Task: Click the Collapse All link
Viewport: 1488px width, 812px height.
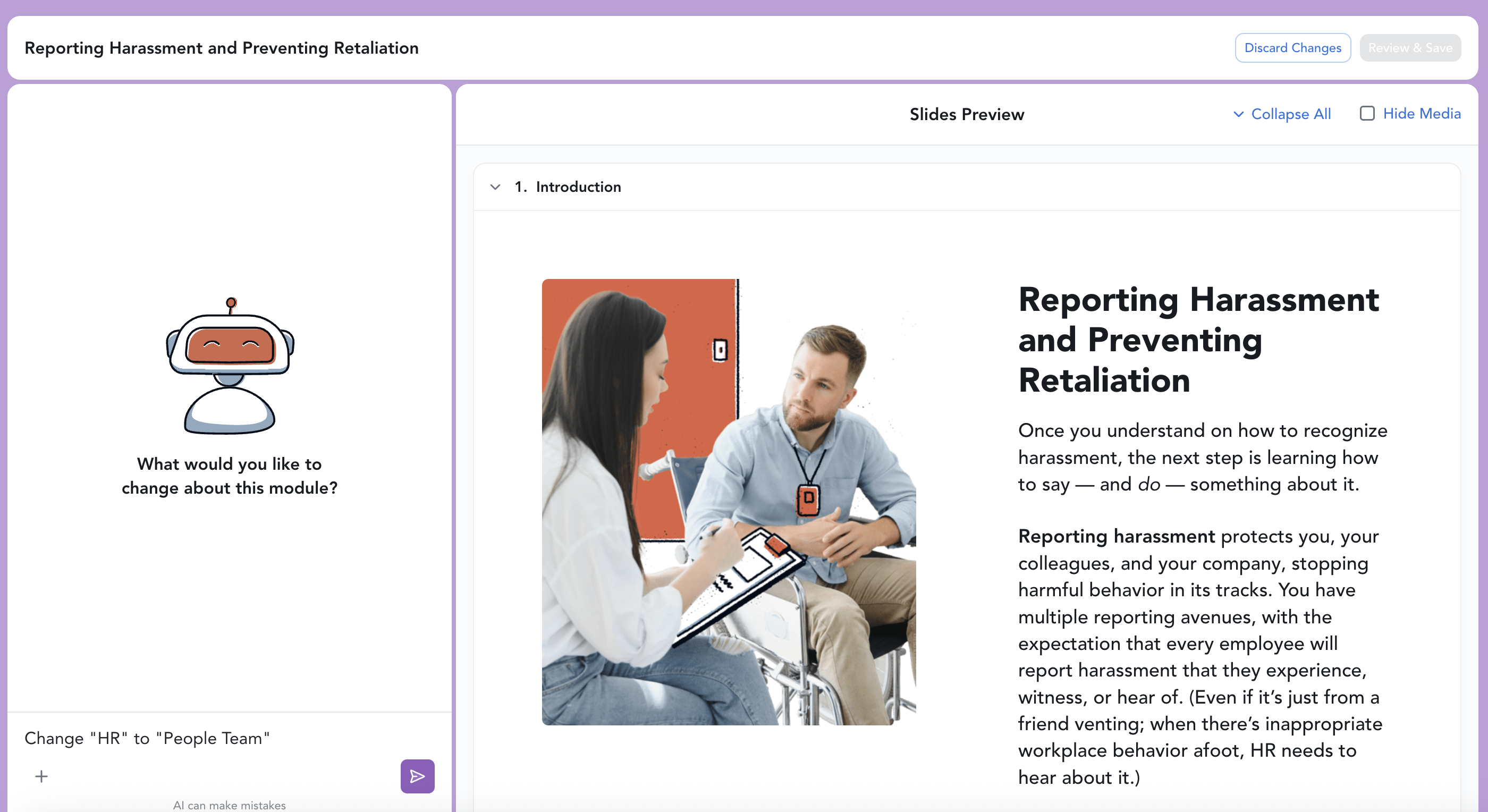Action: click(x=1290, y=114)
